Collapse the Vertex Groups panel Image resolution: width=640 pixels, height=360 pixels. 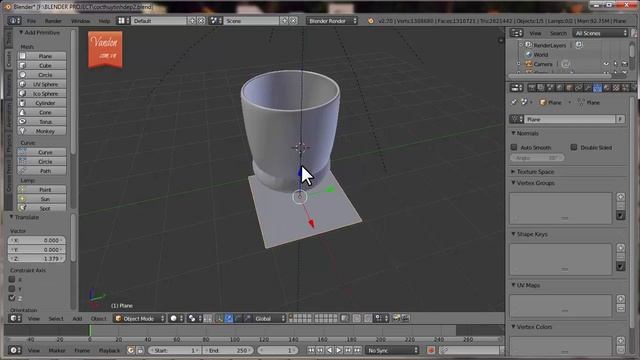click(513, 183)
